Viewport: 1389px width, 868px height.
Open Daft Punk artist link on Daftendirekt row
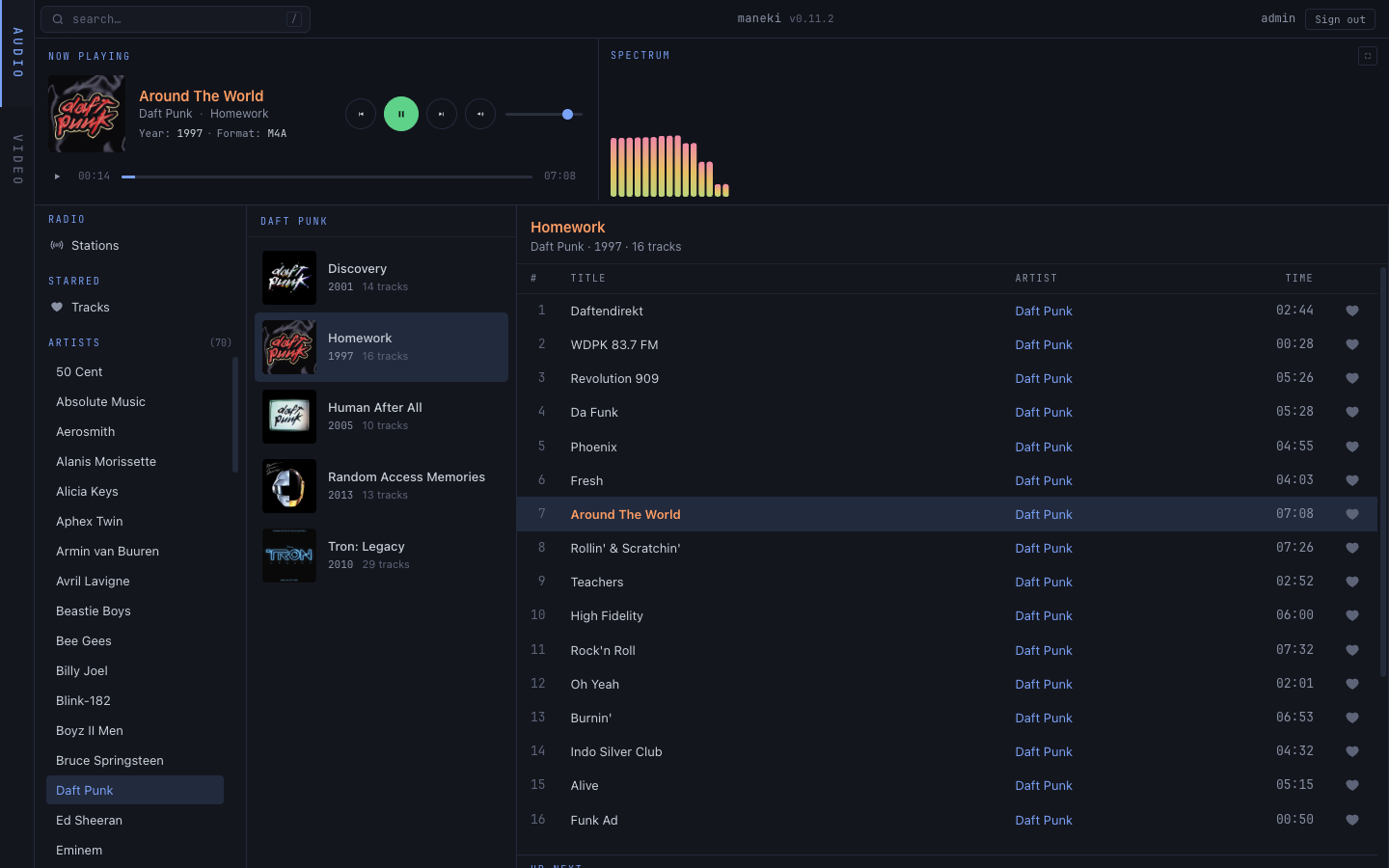1044,311
